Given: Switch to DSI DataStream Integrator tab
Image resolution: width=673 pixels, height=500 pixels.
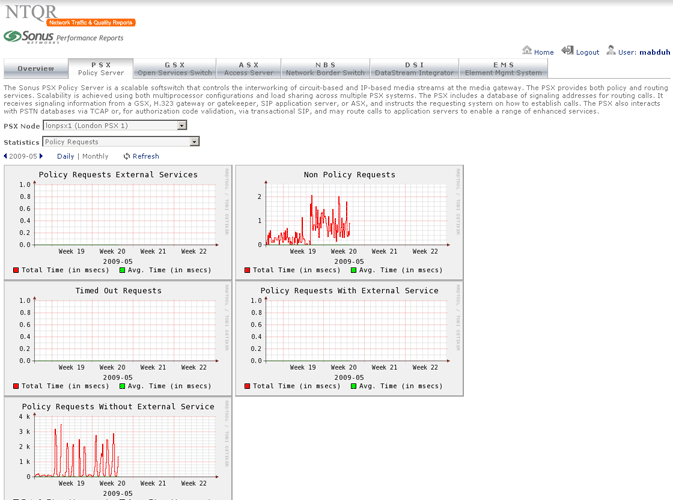Looking at the screenshot, I should point(414,69).
